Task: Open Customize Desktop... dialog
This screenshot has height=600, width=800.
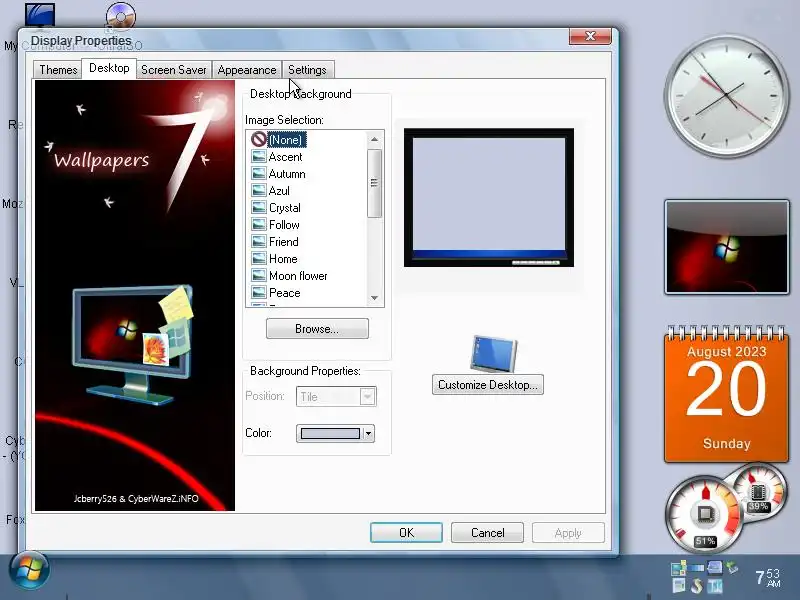Action: point(488,385)
